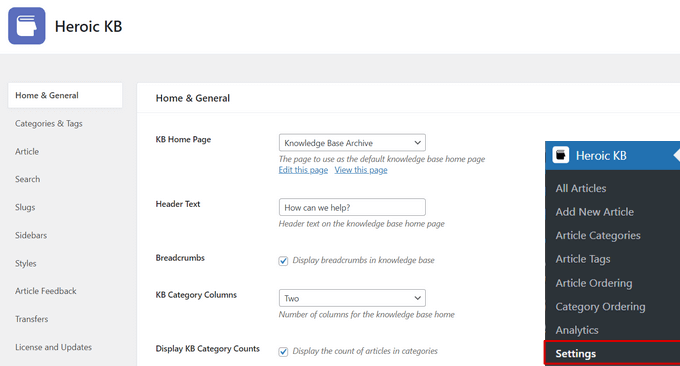Go to the Search settings tab
The image size is (680, 366).
[x=27, y=179]
